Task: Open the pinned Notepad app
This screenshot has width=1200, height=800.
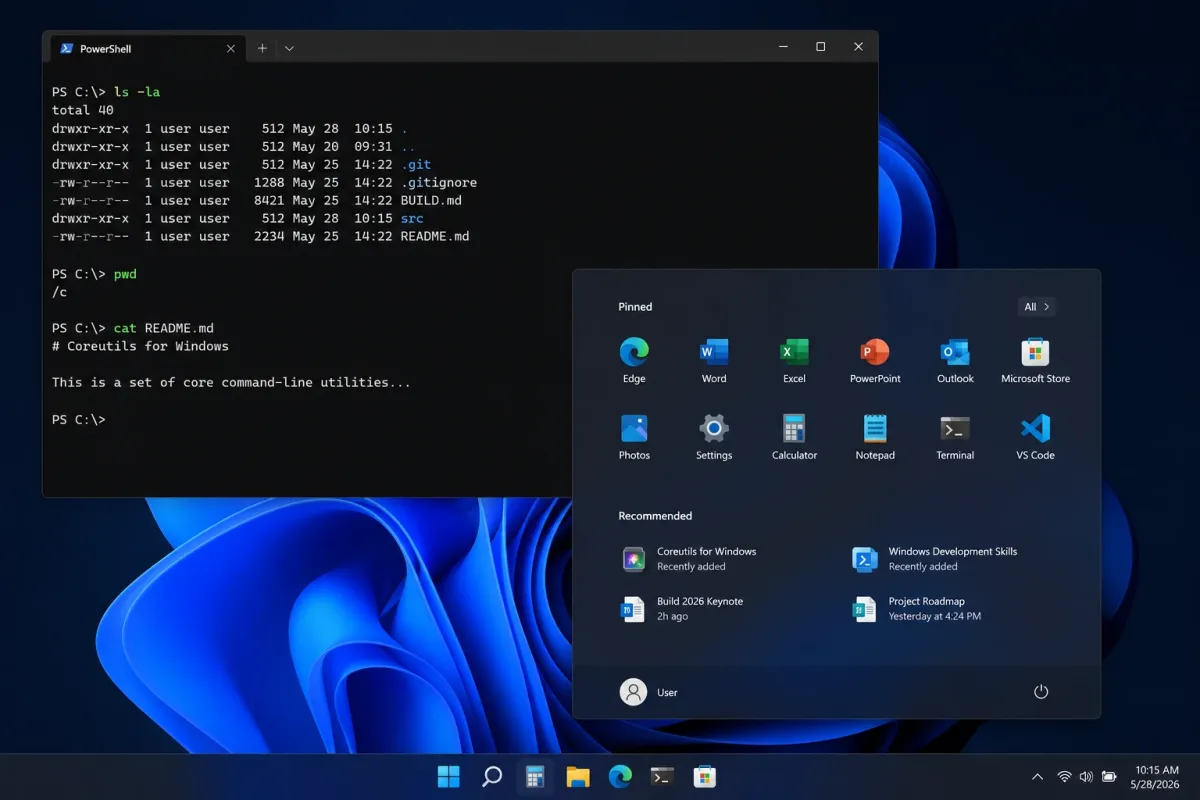Action: [875, 437]
